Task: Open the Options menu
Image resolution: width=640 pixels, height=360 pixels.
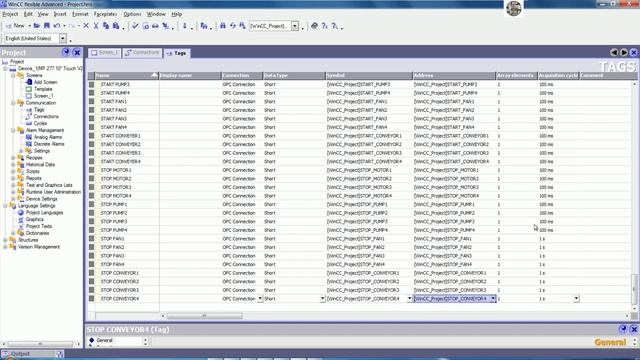Action: pos(132,14)
